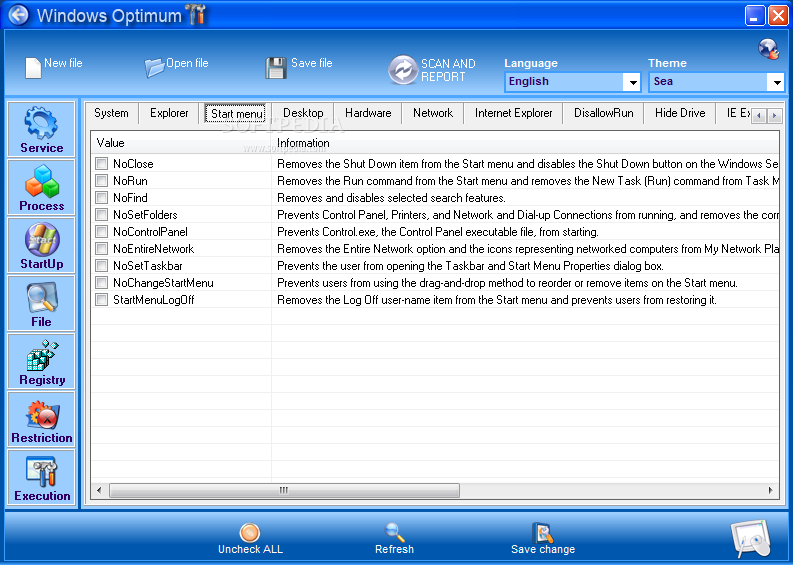This screenshot has width=793, height=565.
Task: Close the Windows Optimum window
Action: pos(778,15)
